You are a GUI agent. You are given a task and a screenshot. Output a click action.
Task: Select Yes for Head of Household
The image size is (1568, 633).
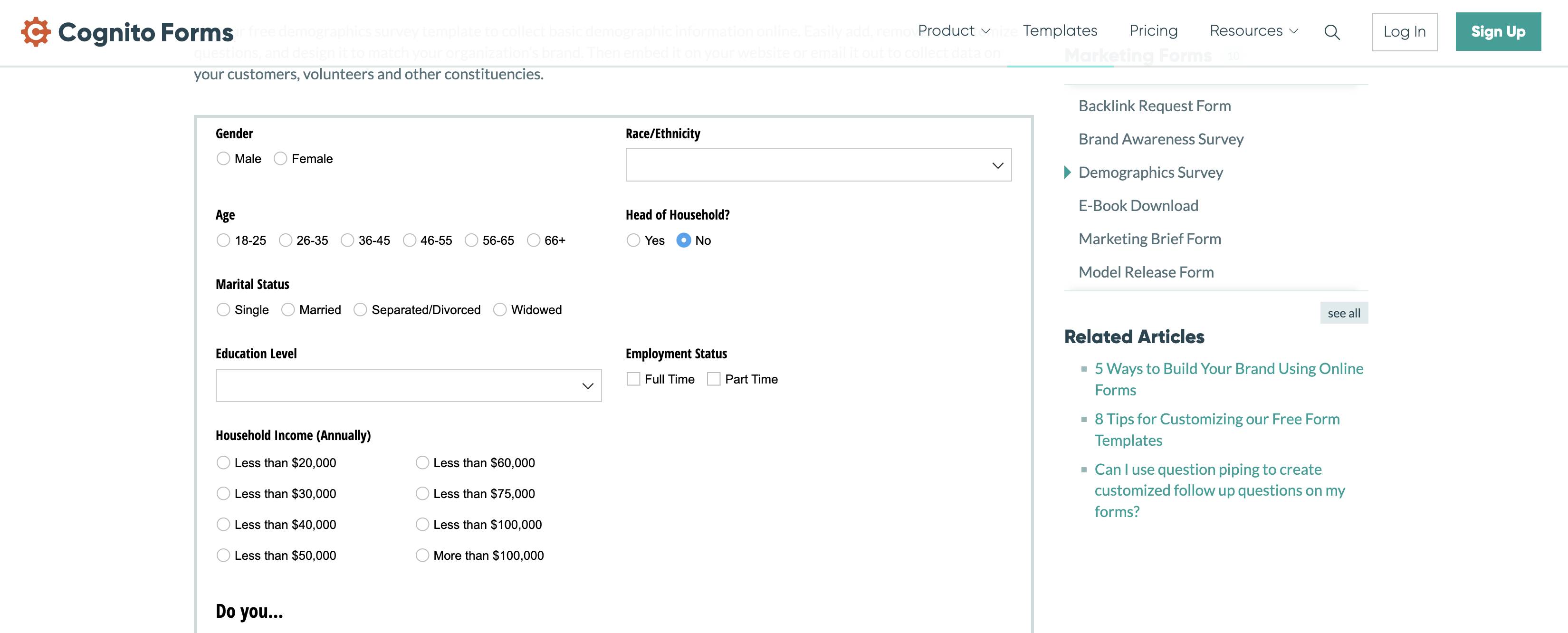tap(633, 240)
